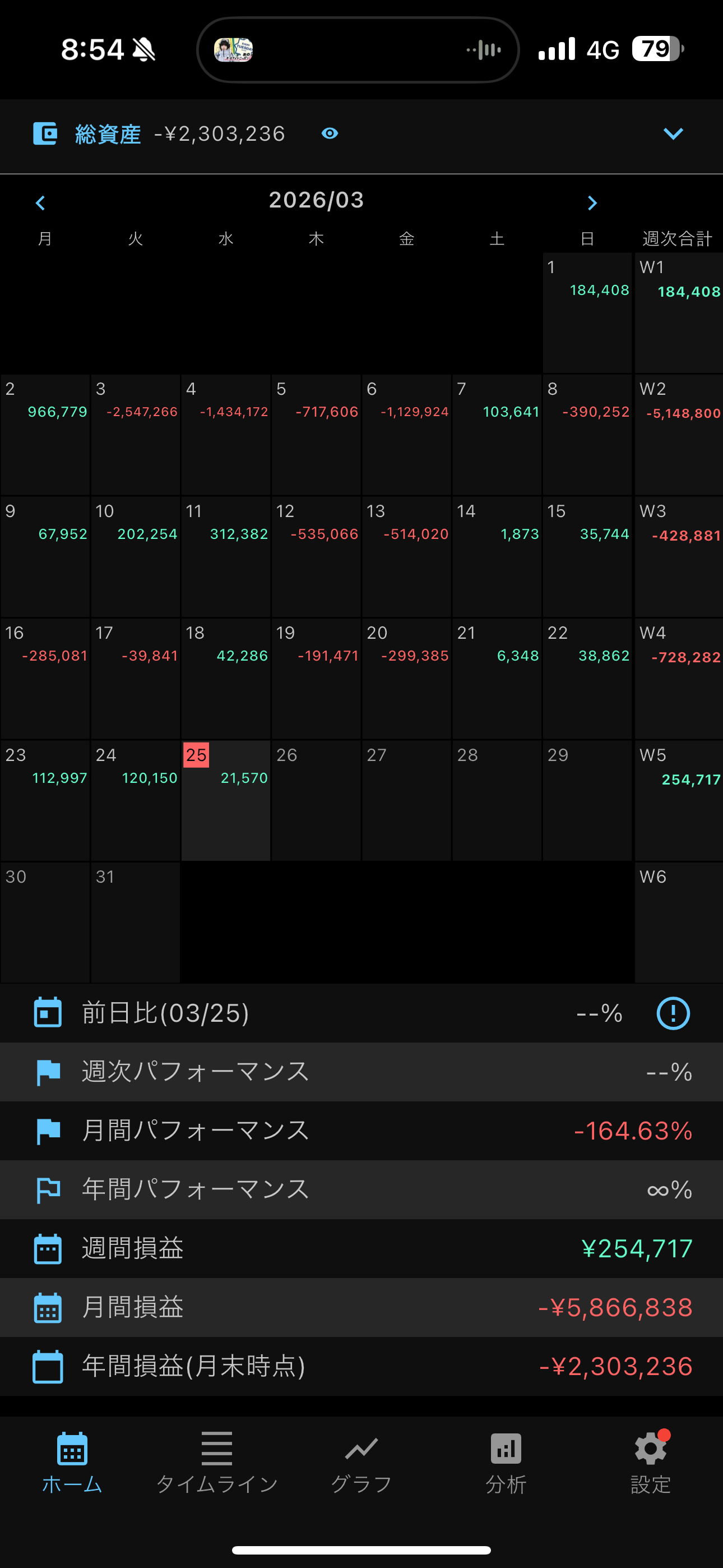Tap the wallet icon beside 総資産
Viewport: 723px width, 1568px height.
click(45, 133)
